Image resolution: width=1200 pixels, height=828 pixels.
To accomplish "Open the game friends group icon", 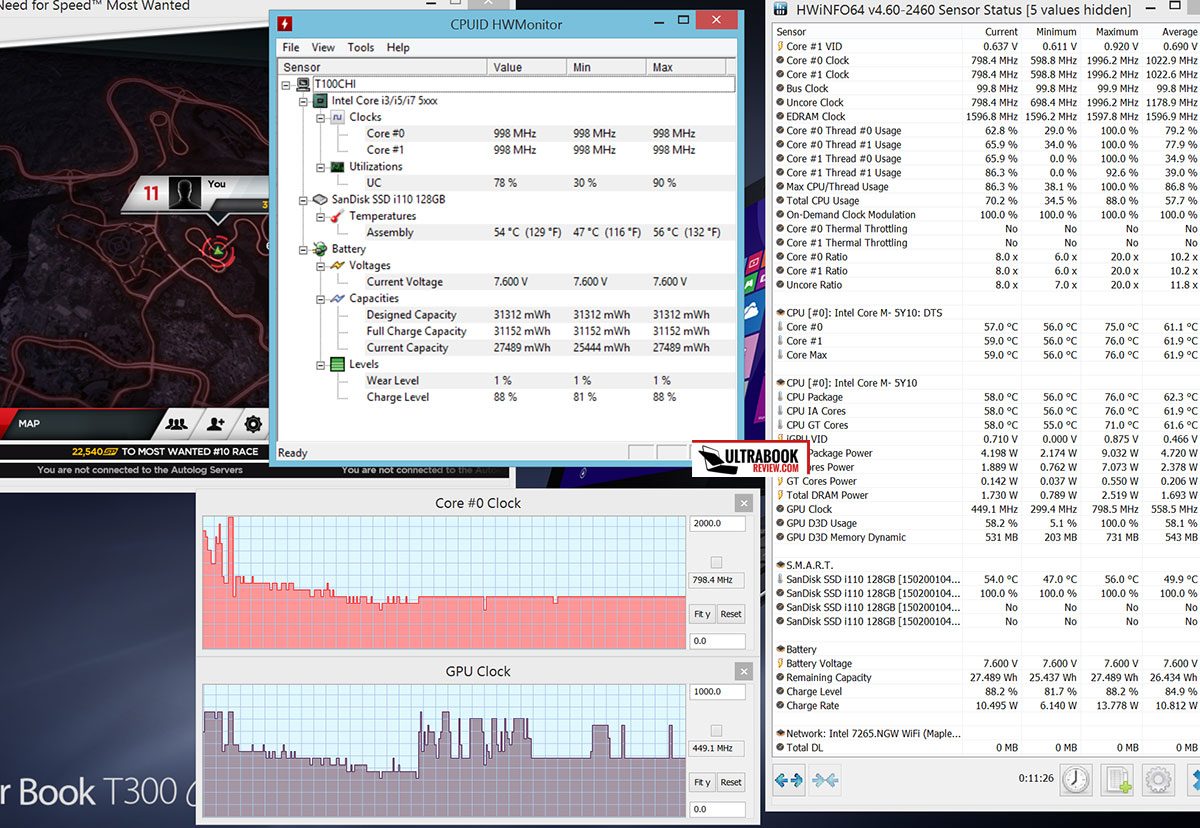I will point(177,424).
